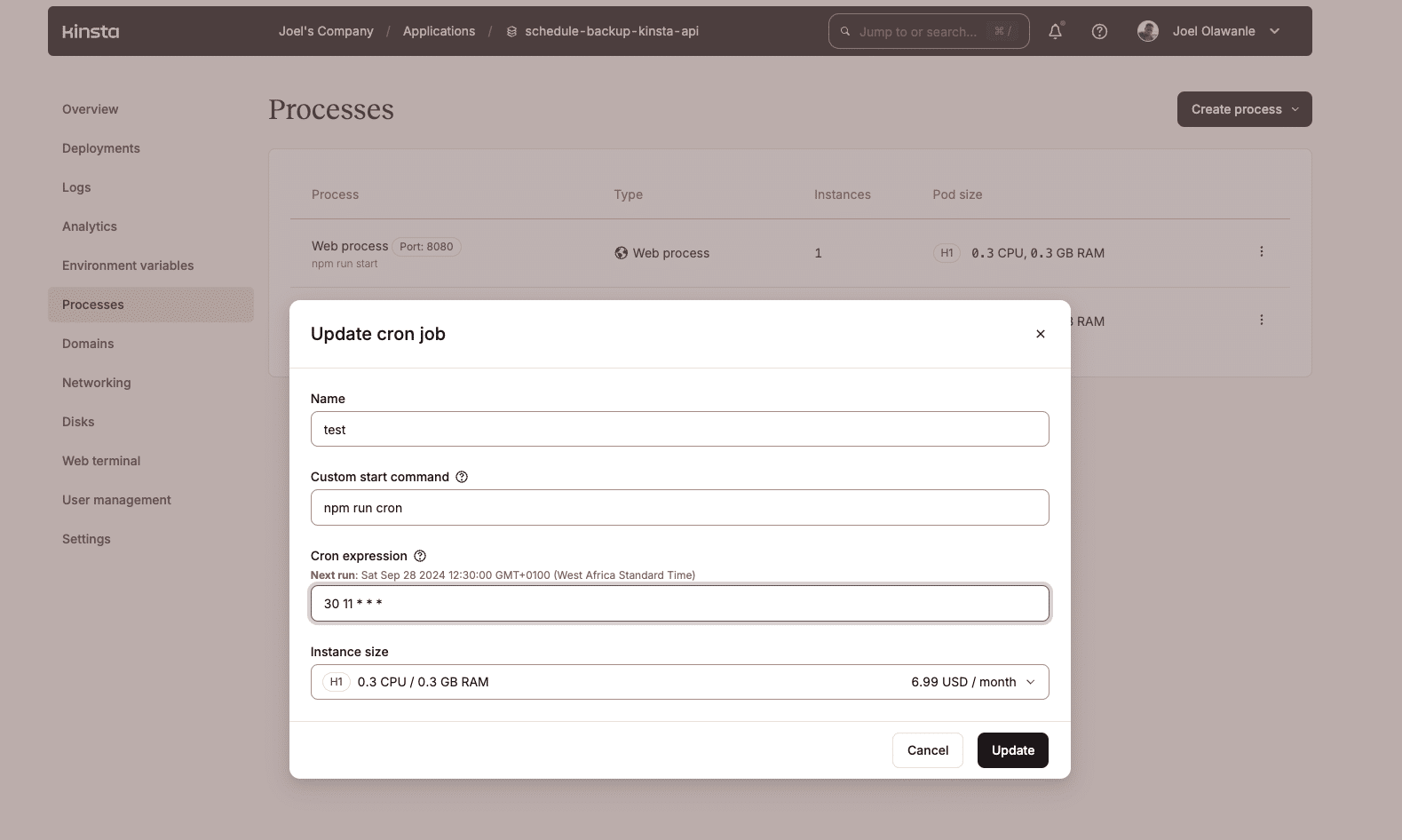This screenshot has width=1402, height=840.
Task: Focus the Jump to or search box
Action: coord(929,31)
